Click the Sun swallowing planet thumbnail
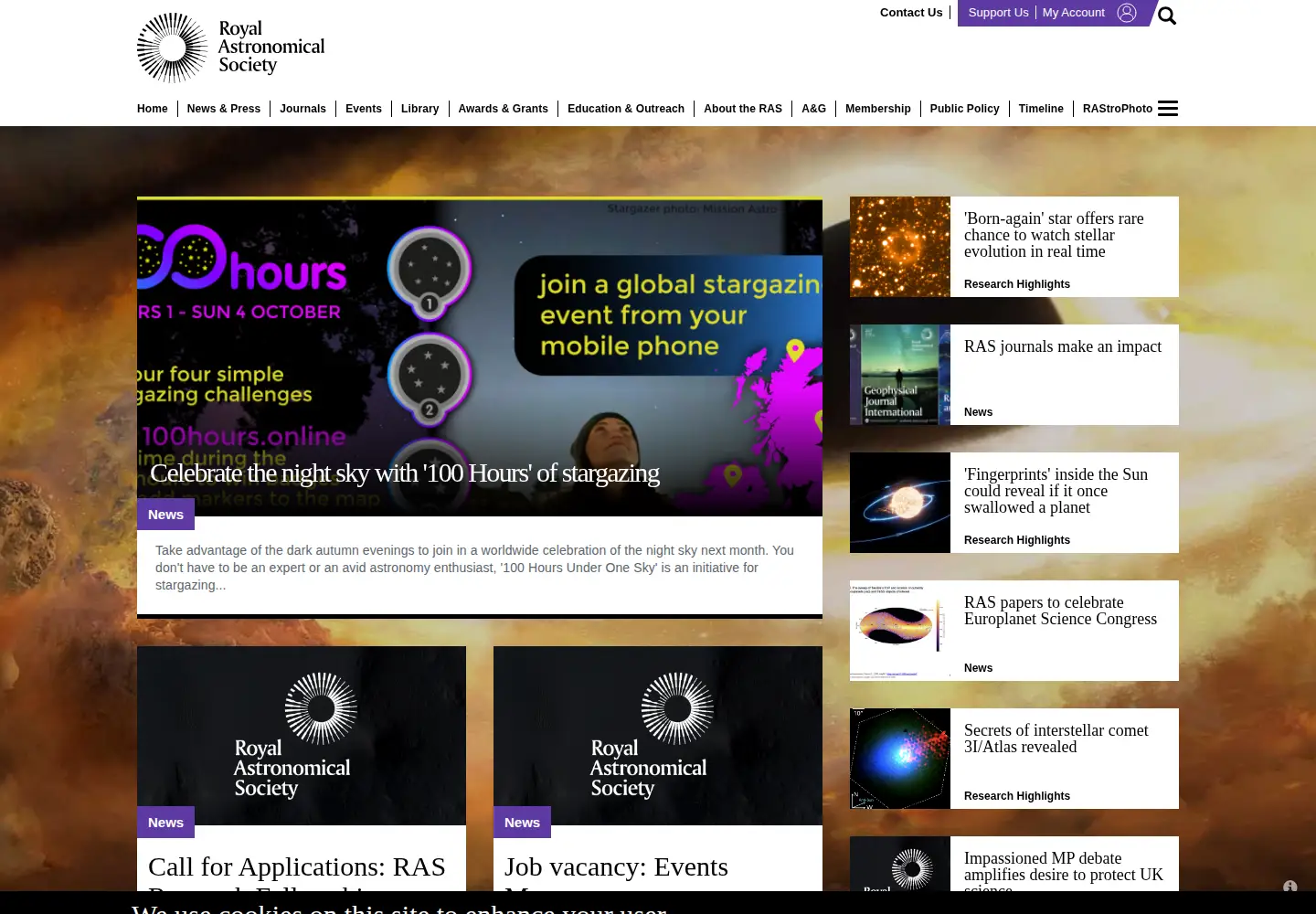The image size is (1316, 914). (x=900, y=503)
